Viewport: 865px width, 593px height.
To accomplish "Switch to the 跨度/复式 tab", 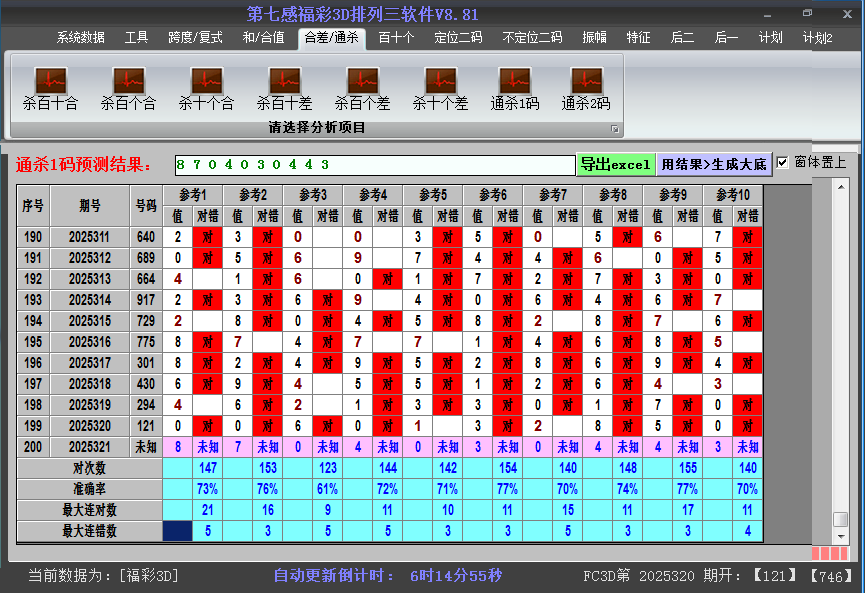I will 195,38.
